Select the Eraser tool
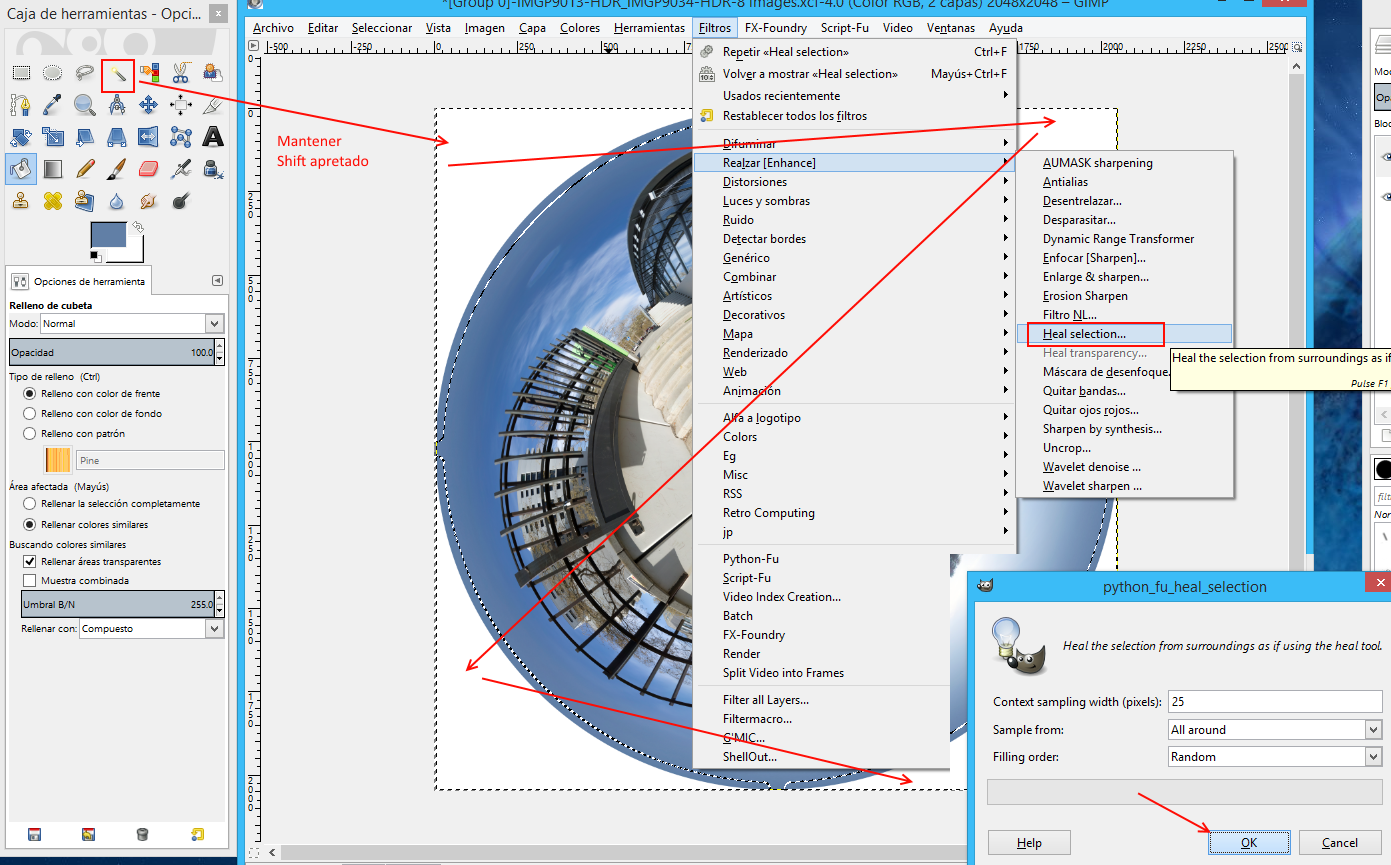The image size is (1391, 865). click(x=149, y=169)
